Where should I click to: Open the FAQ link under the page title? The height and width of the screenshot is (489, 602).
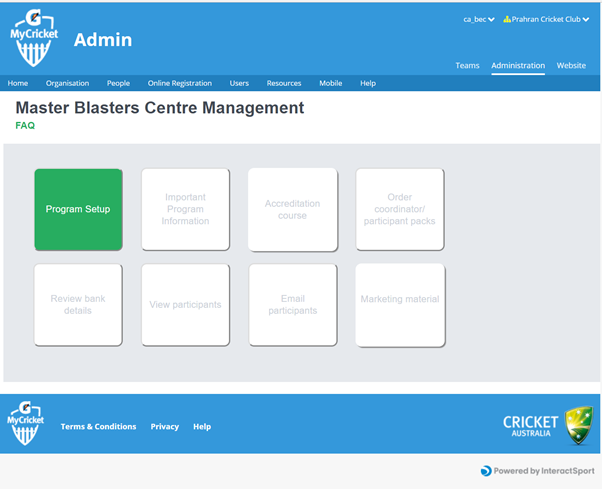coord(25,126)
